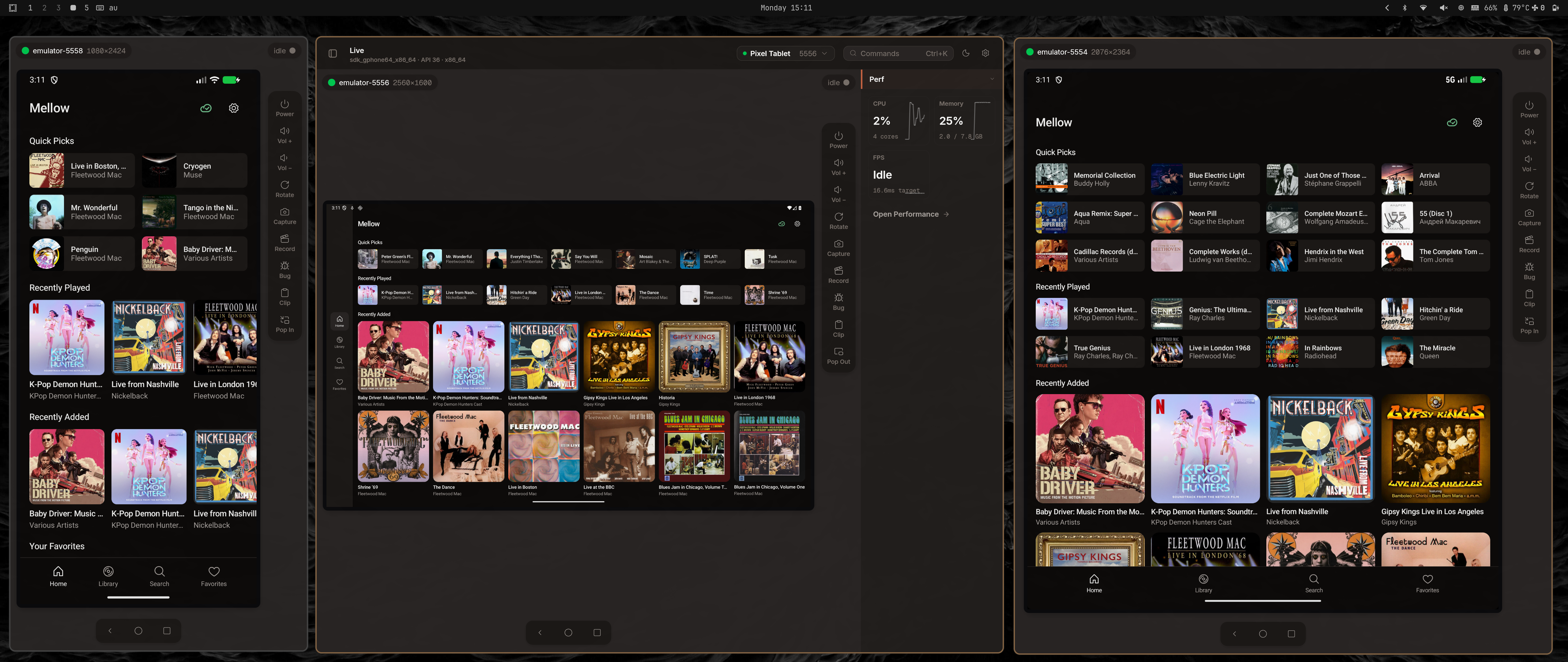Toggle idle status pill on emulator-5554
Screen dimensions: 1568x662
pos(1529,52)
